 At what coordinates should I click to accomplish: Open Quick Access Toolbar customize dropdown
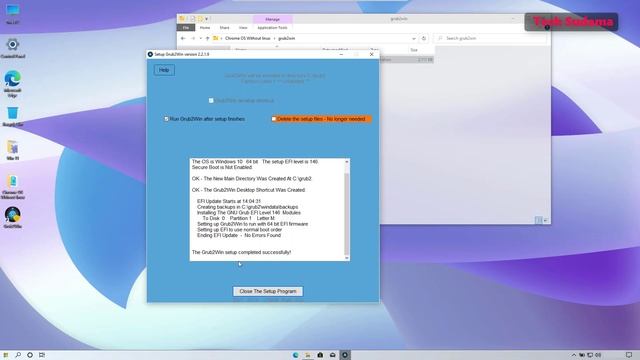pos(207,19)
